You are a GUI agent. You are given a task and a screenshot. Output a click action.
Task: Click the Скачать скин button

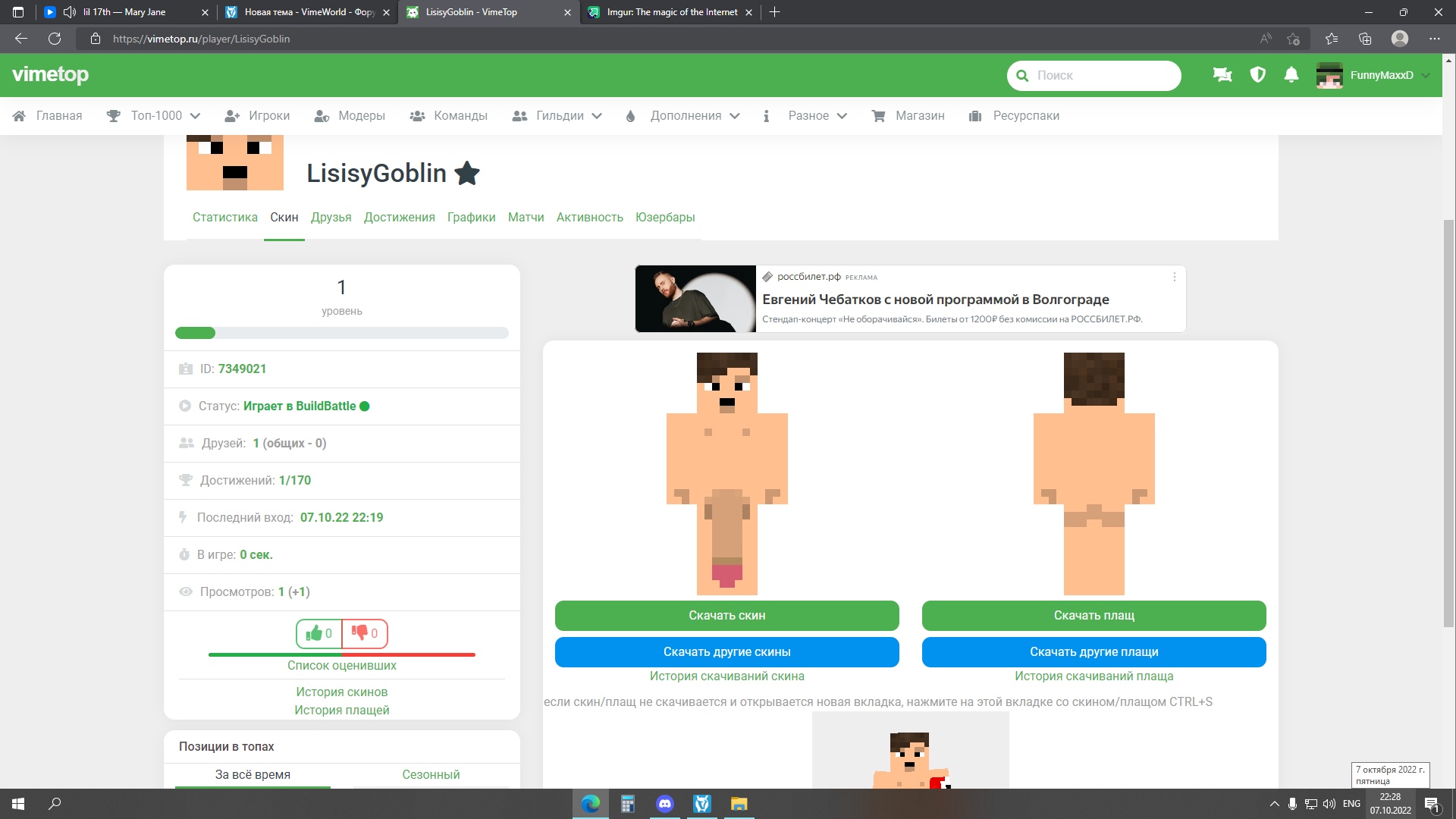coord(726,616)
